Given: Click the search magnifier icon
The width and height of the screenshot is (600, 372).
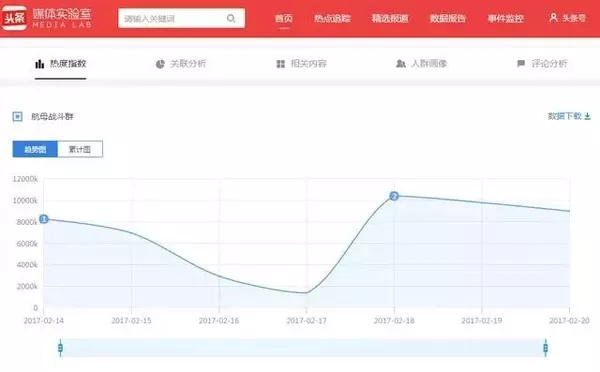Looking at the screenshot, I should pos(231,18).
